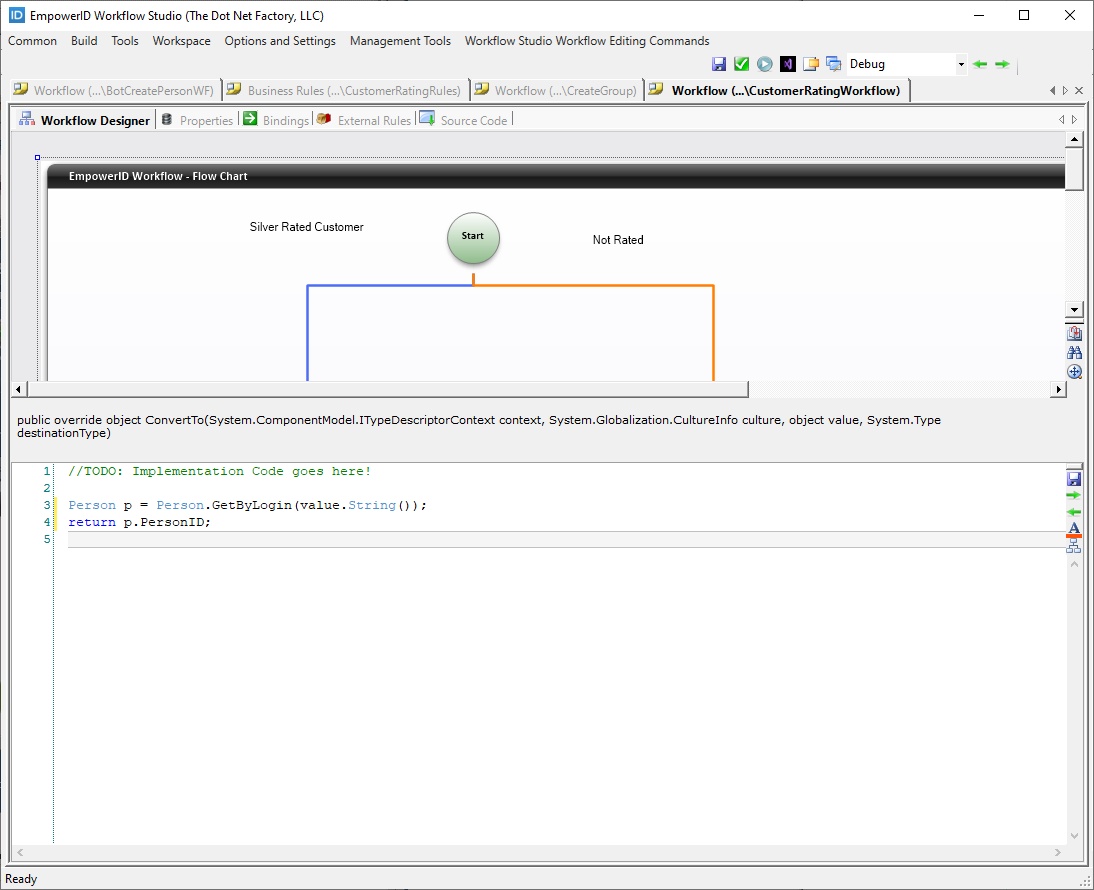This screenshot has height=890, width=1094.
Task: Select the CustomerRatingWorkflow document tab
Action: pyautogui.click(x=777, y=91)
